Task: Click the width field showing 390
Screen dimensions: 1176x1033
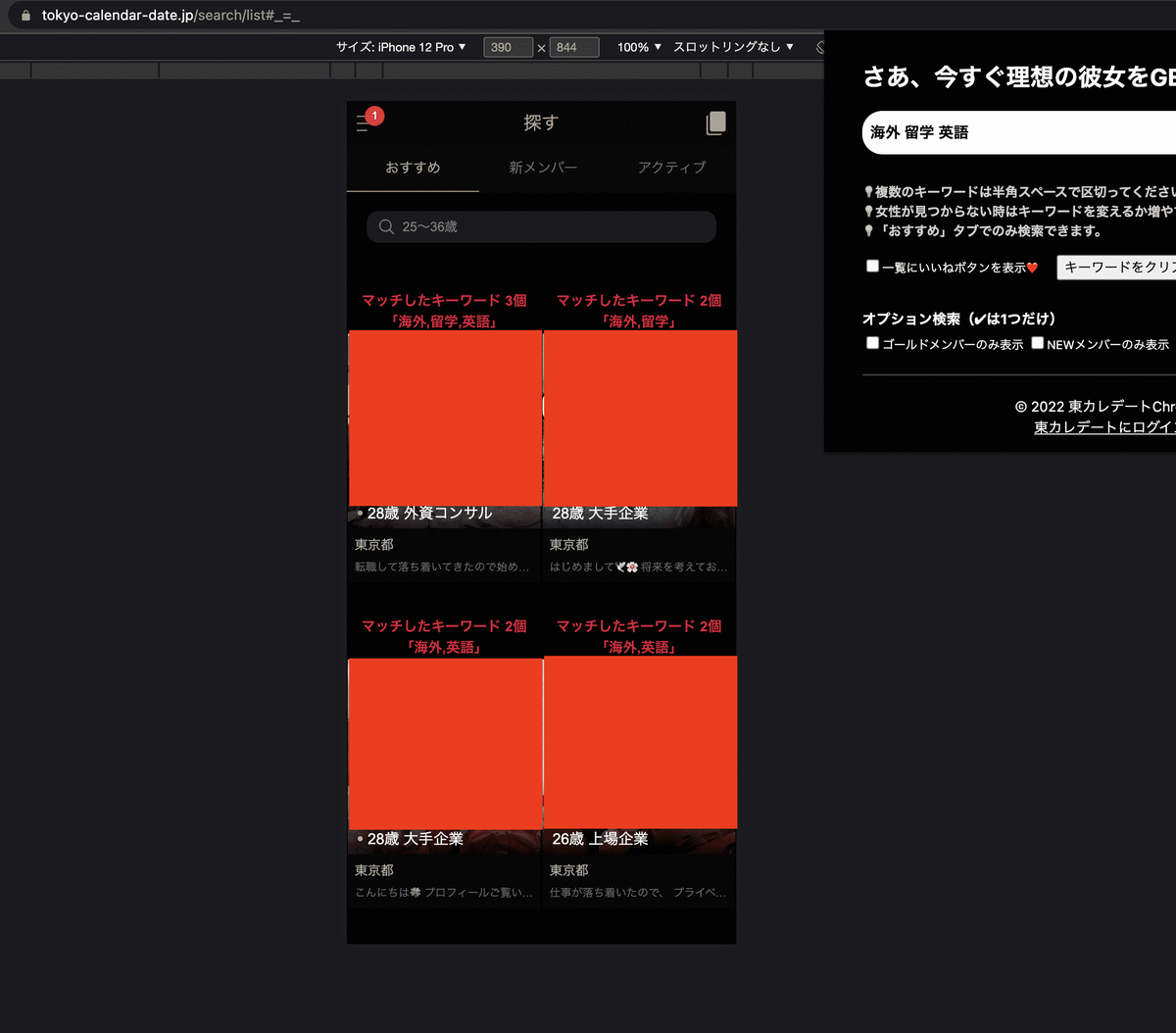Action: pos(508,47)
